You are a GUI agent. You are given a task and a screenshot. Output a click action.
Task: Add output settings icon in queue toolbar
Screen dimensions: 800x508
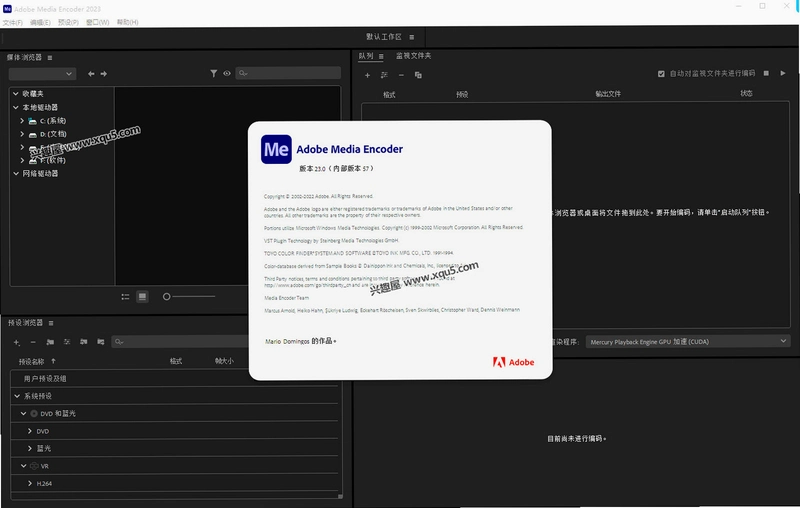[384, 75]
